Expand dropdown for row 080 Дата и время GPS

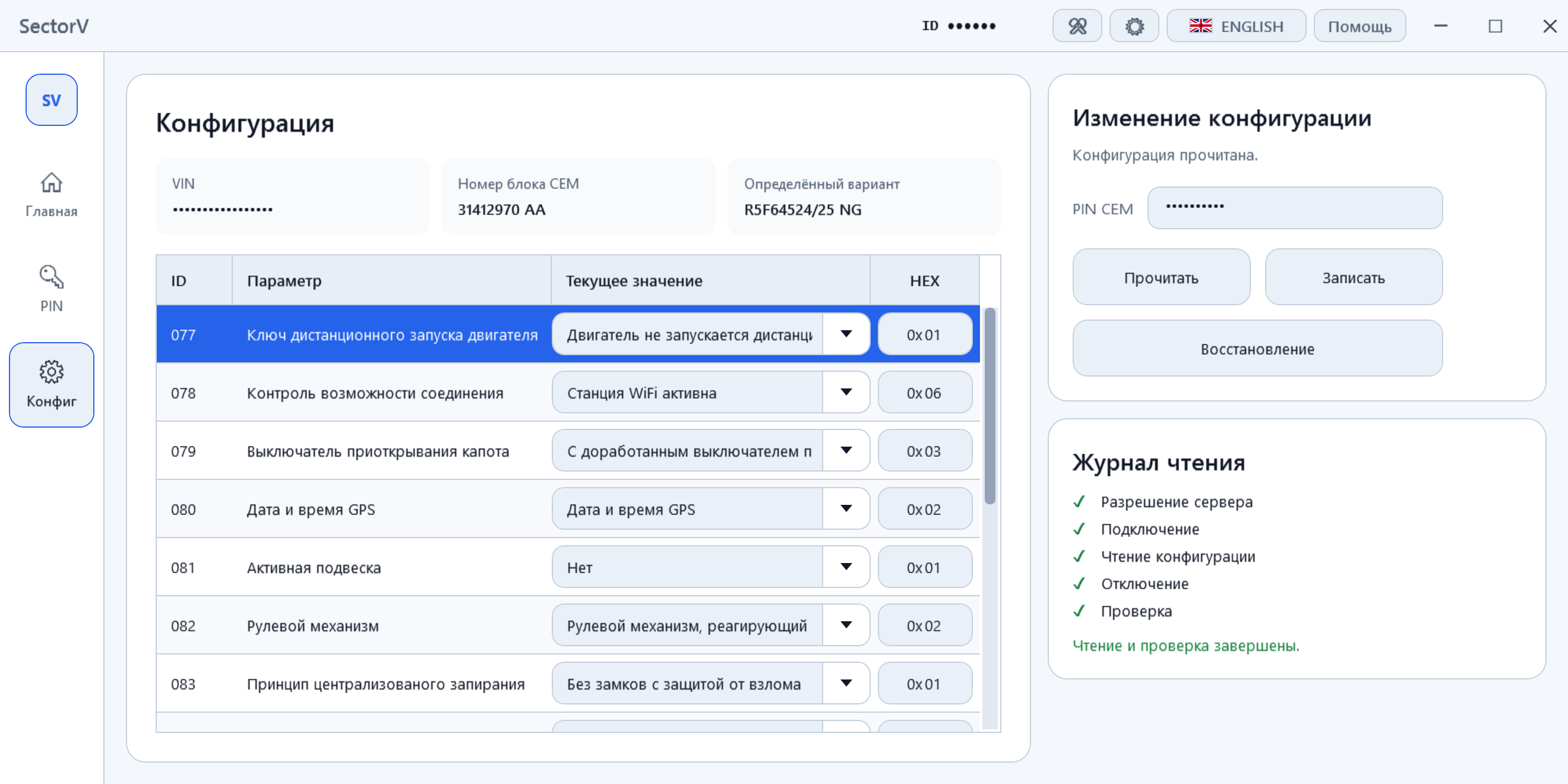coord(846,508)
